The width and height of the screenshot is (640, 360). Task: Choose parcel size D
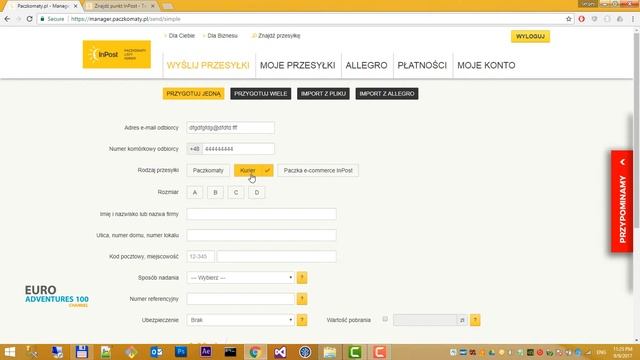tap(257, 192)
